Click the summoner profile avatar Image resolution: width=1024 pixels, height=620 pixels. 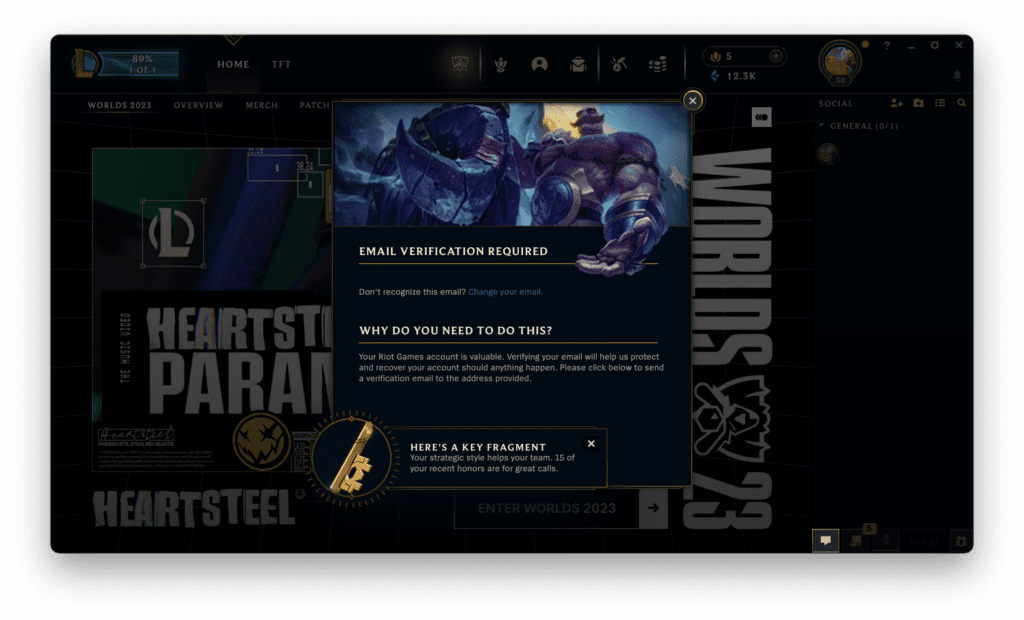(840, 63)
